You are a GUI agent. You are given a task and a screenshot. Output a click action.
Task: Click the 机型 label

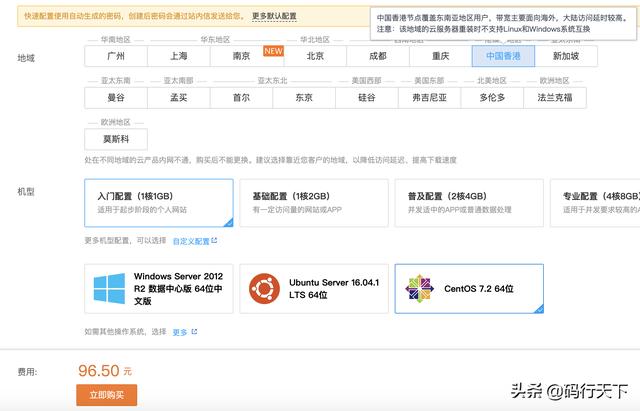(26, 191)
